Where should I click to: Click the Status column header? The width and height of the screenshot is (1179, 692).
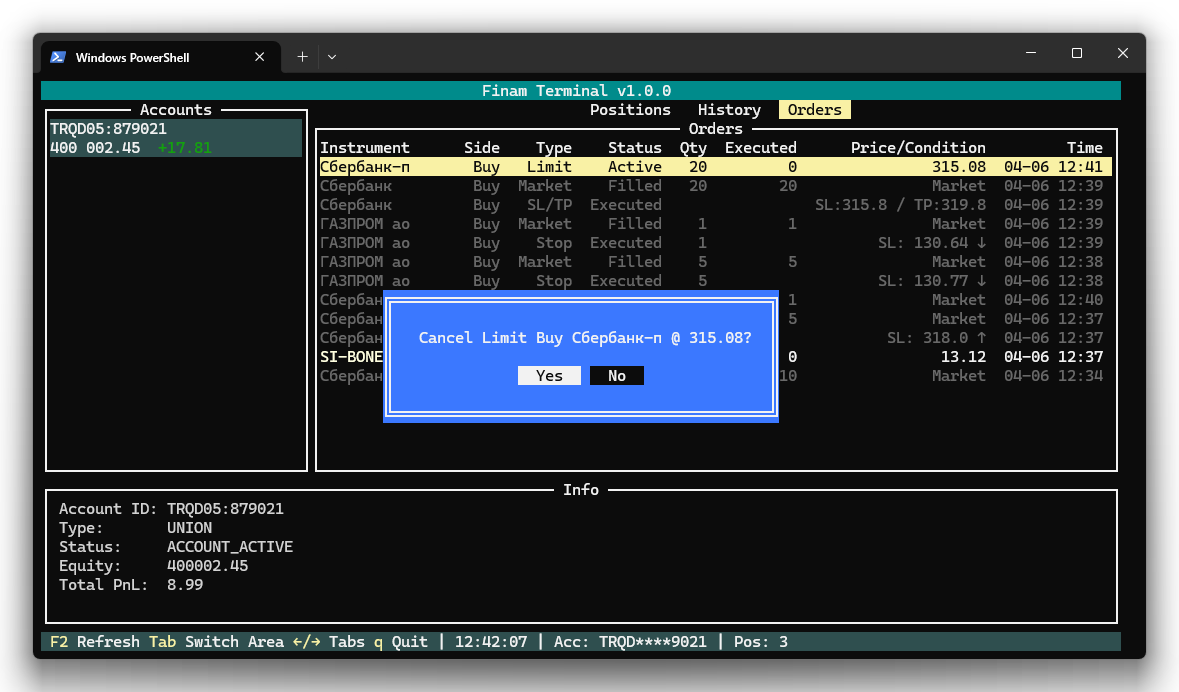tap(634, 148)
